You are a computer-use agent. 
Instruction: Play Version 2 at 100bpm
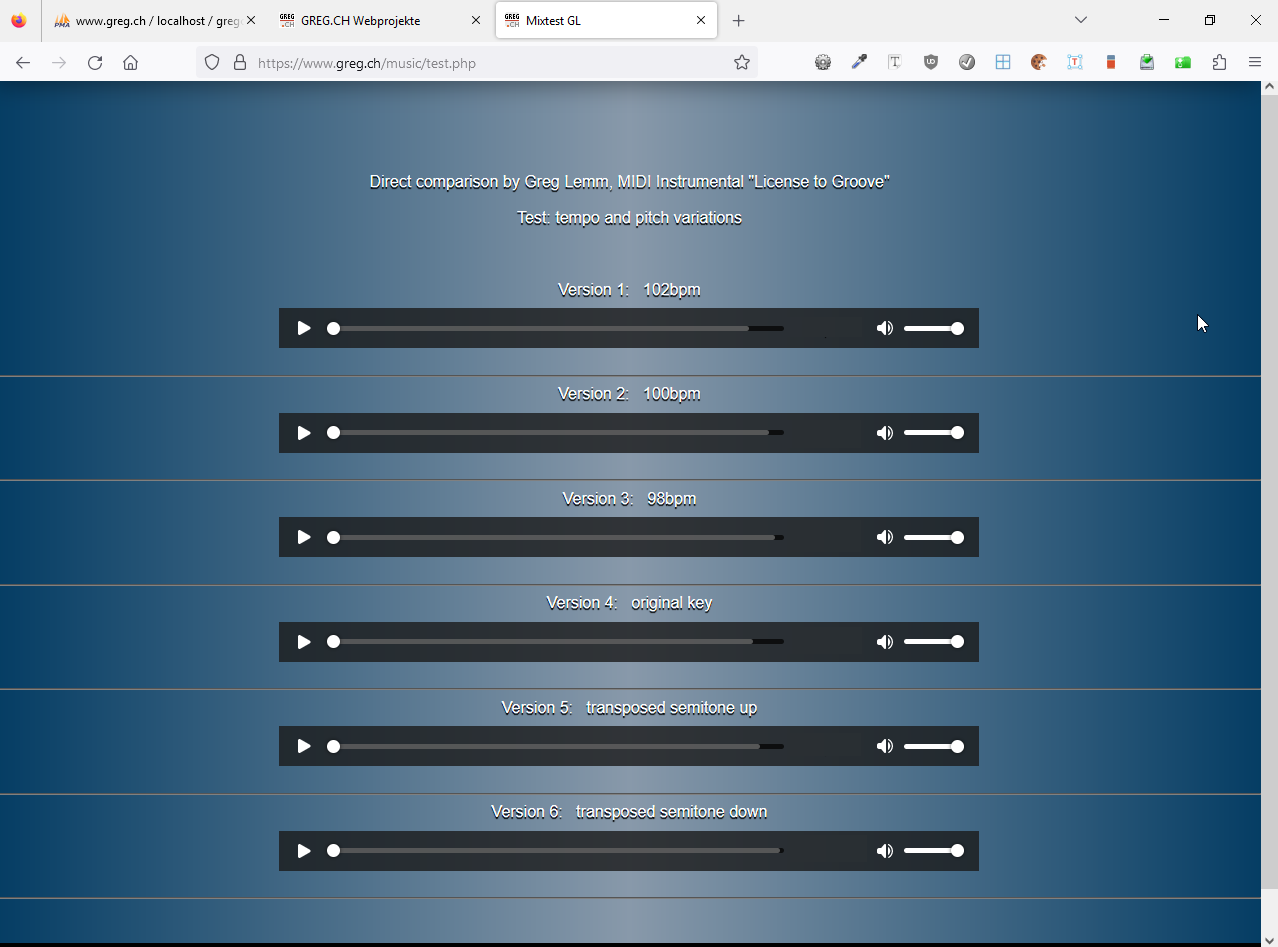(304, 433)
